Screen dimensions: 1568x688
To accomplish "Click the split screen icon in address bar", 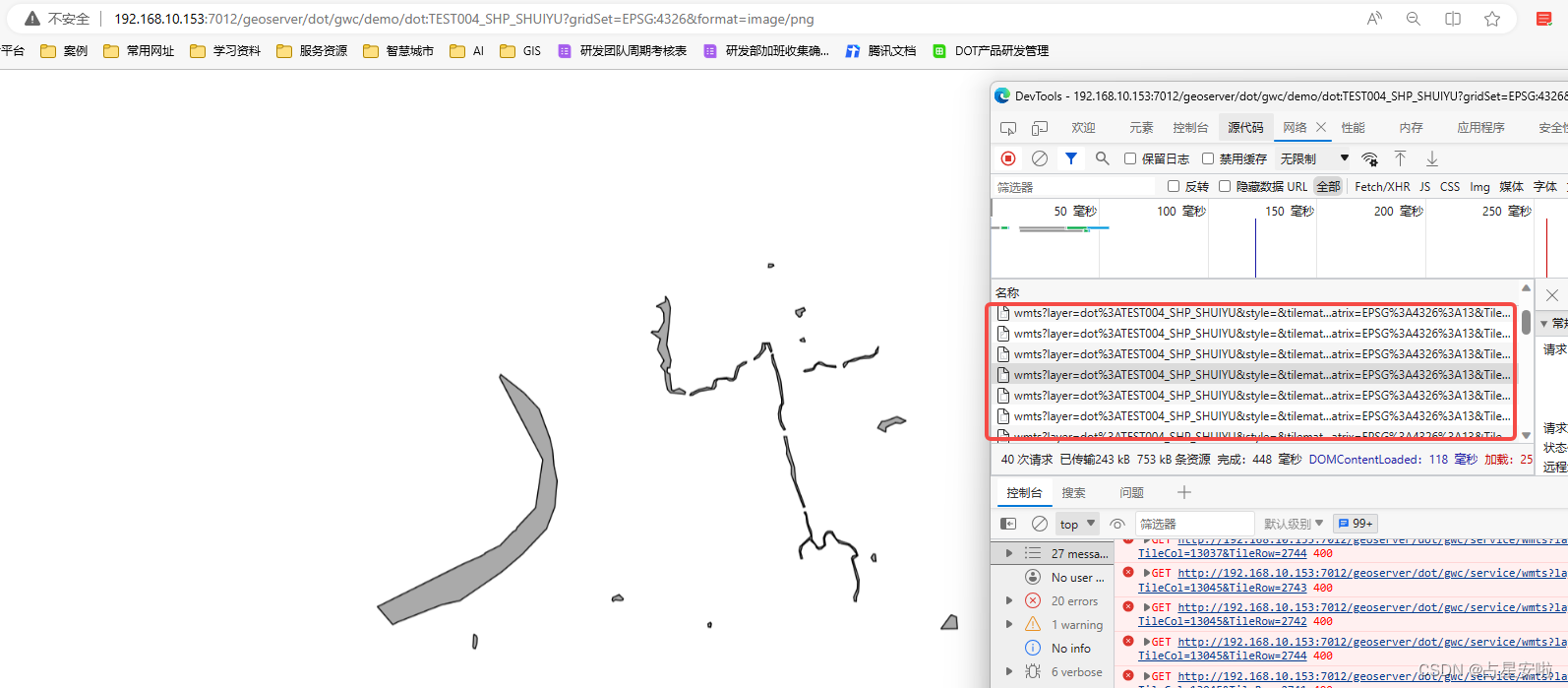I will 1453,19.
